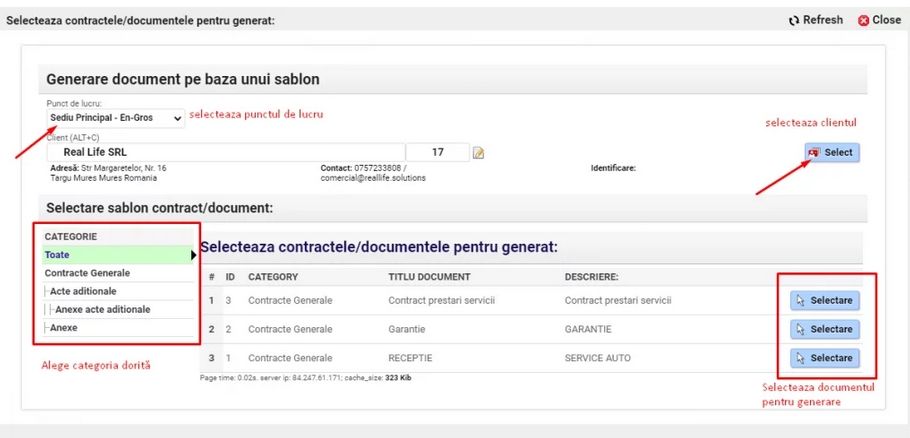910x438 pixels.
Task: Open the Anexe category
Action: tap(63, 327)
